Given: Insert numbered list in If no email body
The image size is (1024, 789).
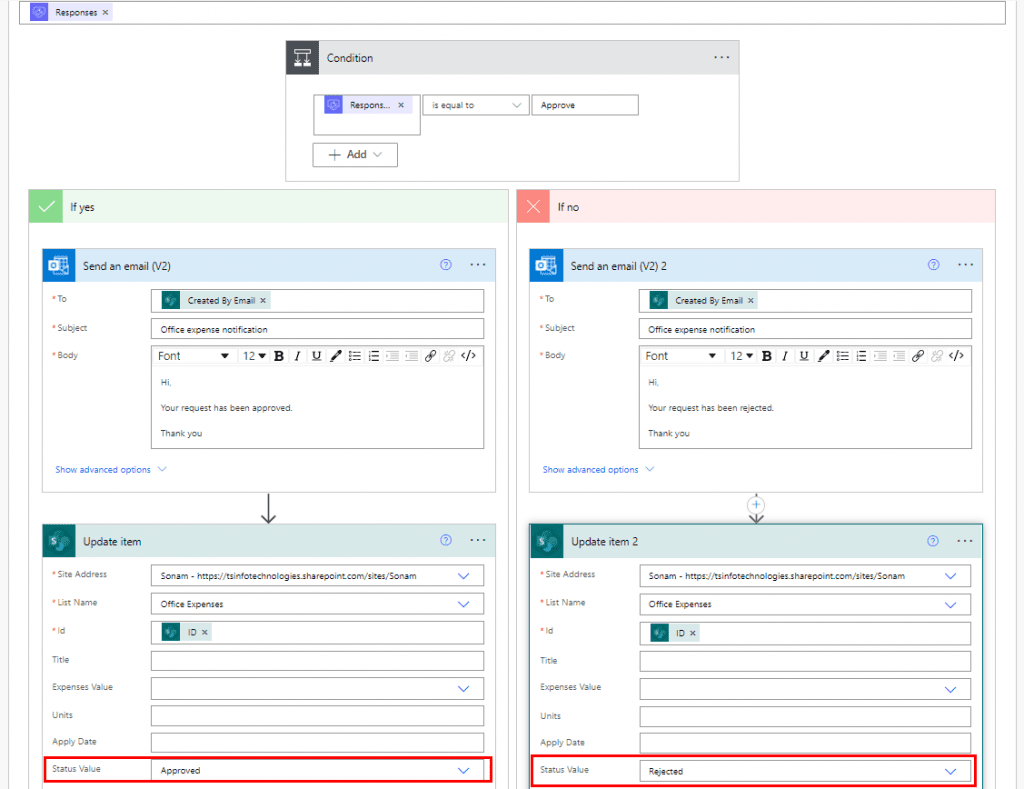Looking at the screenshot, I should point(861,356).
